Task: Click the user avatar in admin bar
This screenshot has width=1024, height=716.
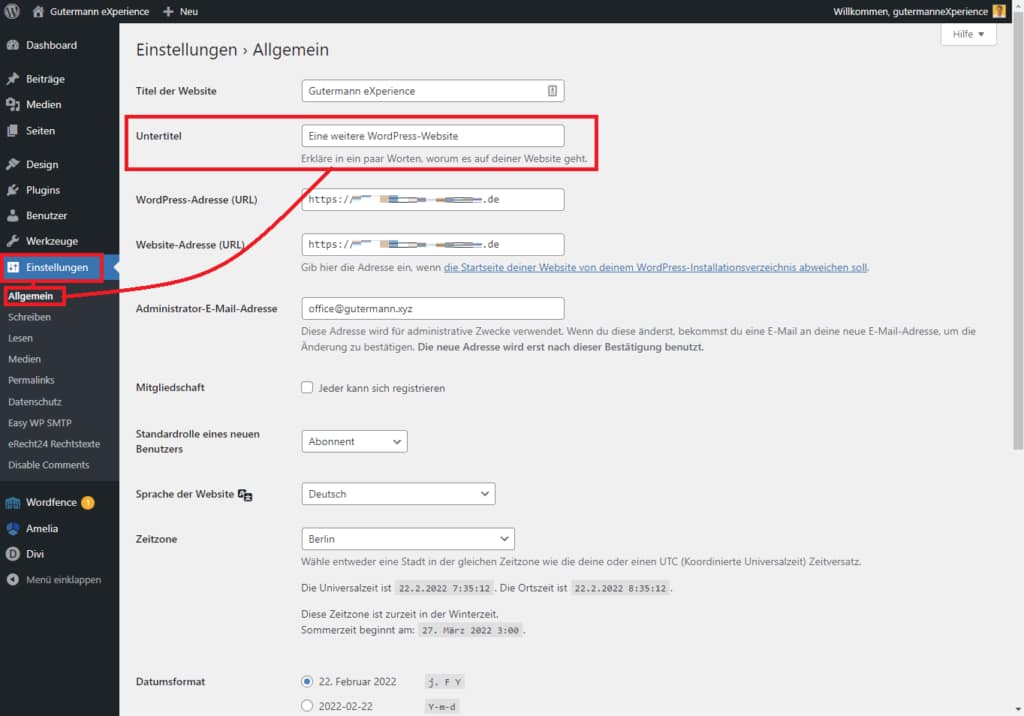Action: 998,11
